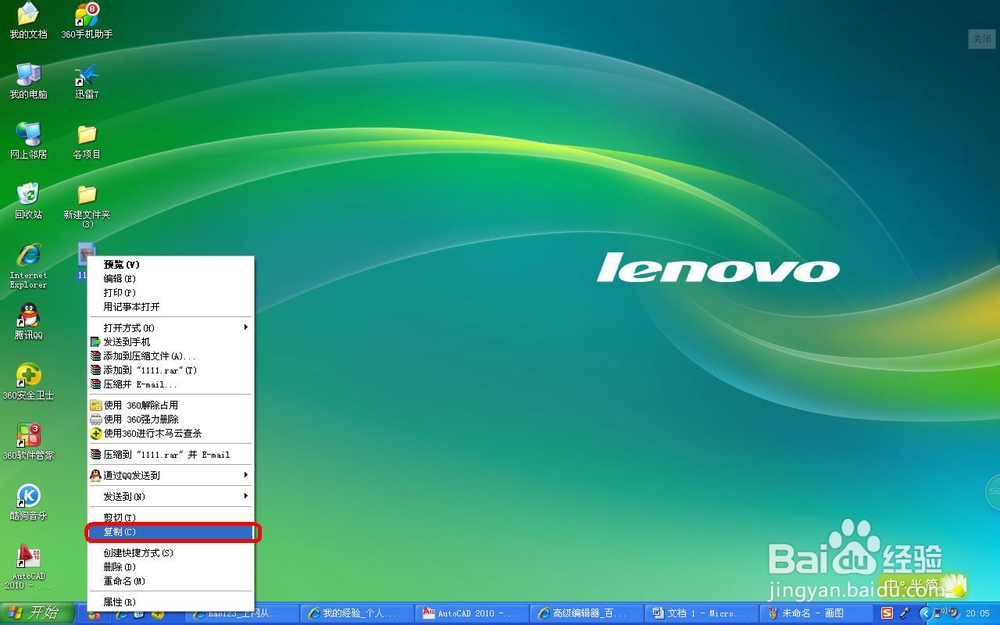The width and height of the screenshot is (1000, 625).
Task: Choose 创建快捷方式(S) in the context menu
Action: (x=170, y=552)
